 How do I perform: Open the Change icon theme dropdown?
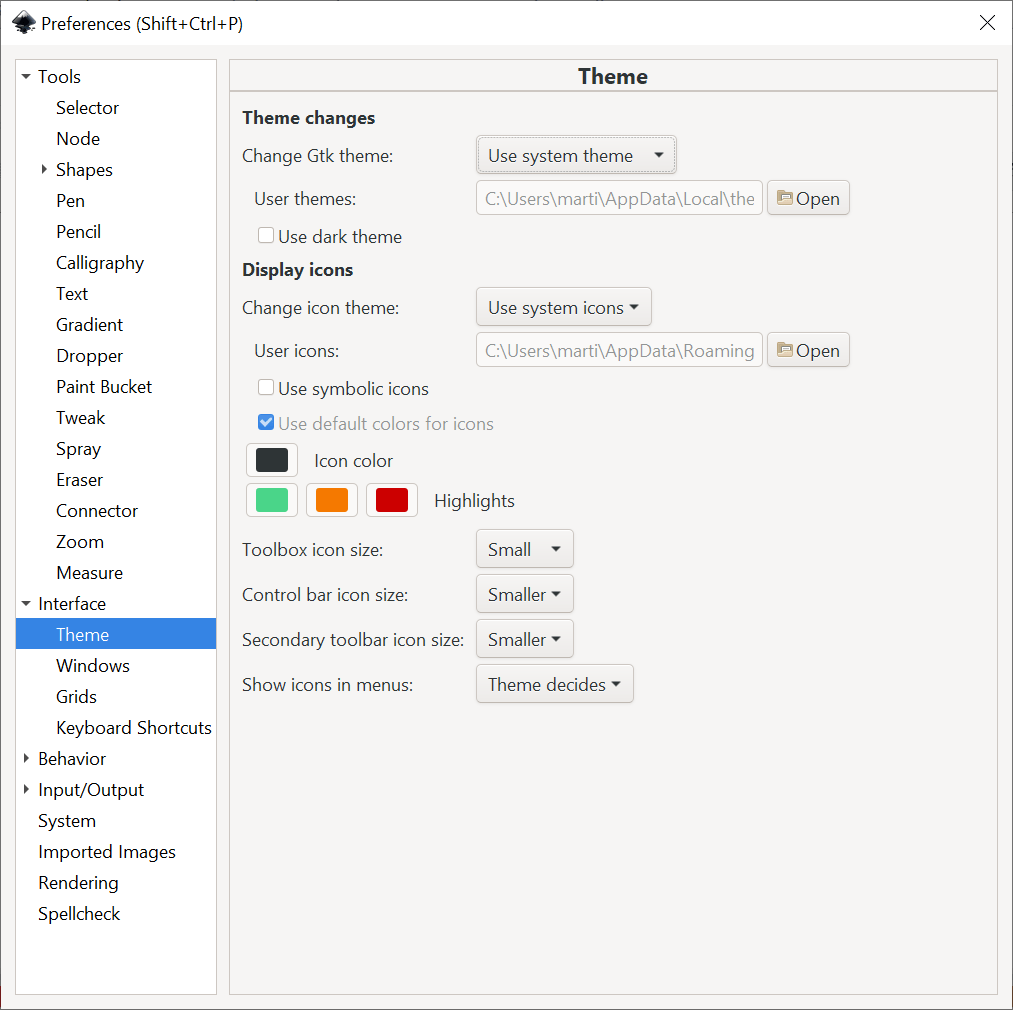(563, 308)
